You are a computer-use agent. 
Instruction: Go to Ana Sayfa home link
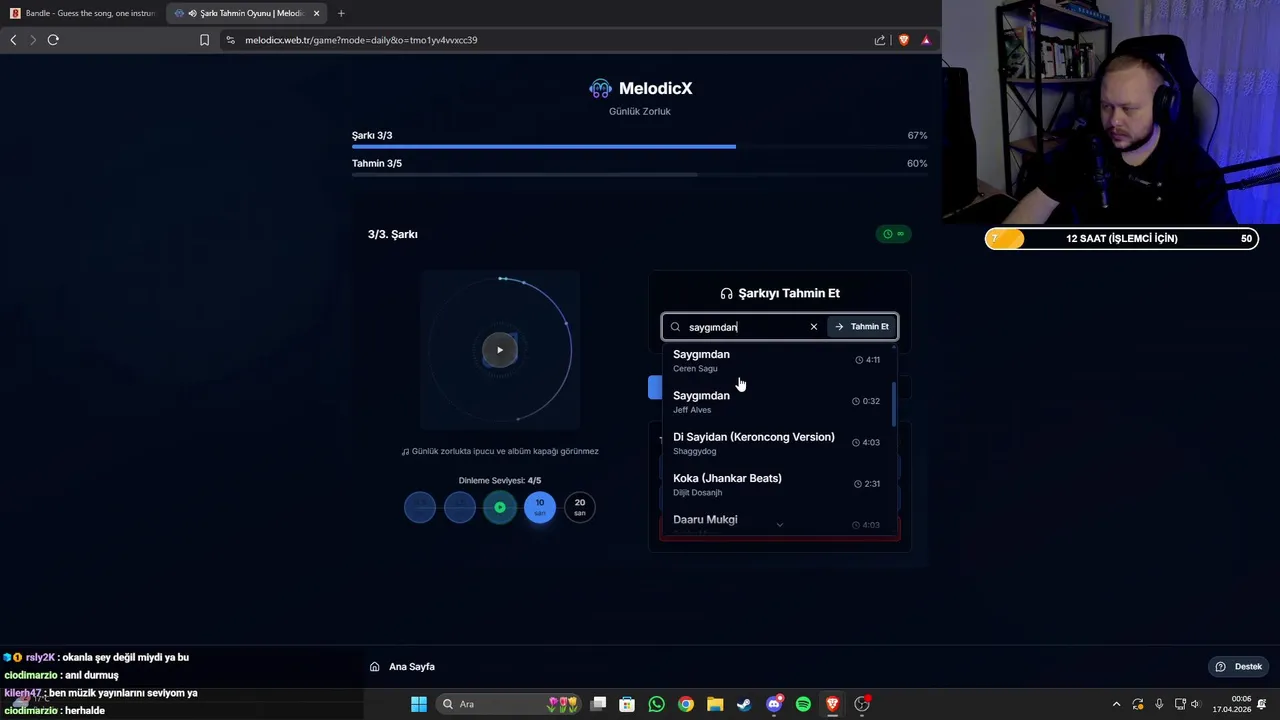pyautogui.click(x=403, y=667)
